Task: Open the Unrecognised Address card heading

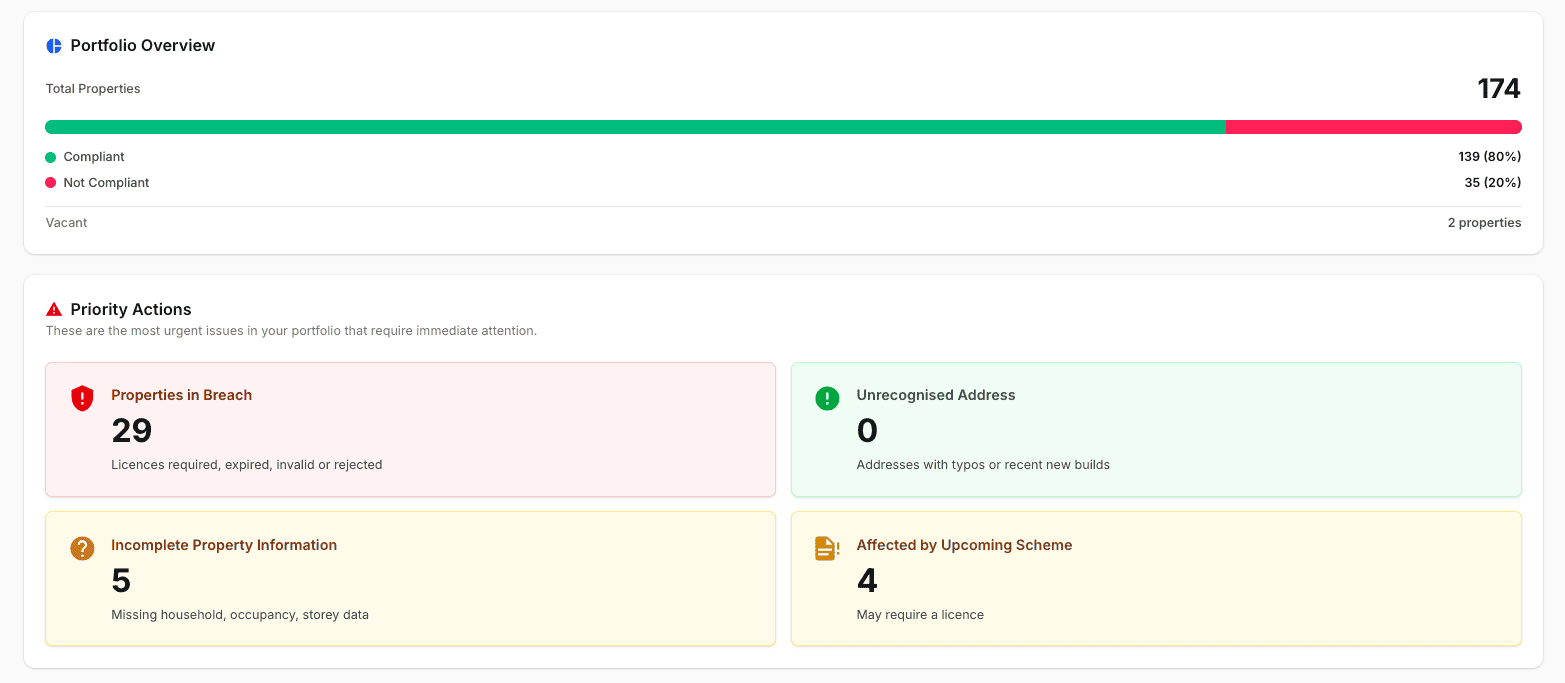Action: [936, 395]
